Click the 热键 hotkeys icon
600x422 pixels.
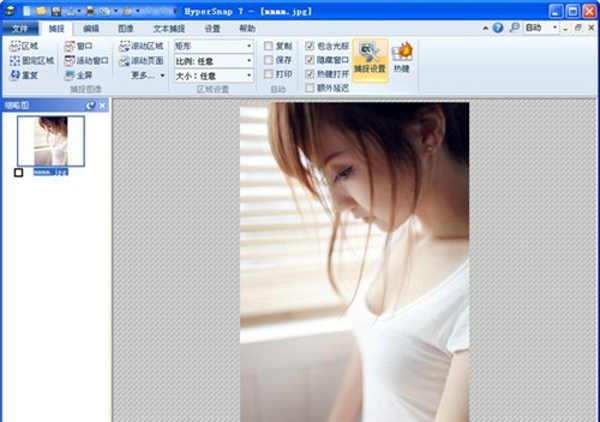(x=402, y=58)
